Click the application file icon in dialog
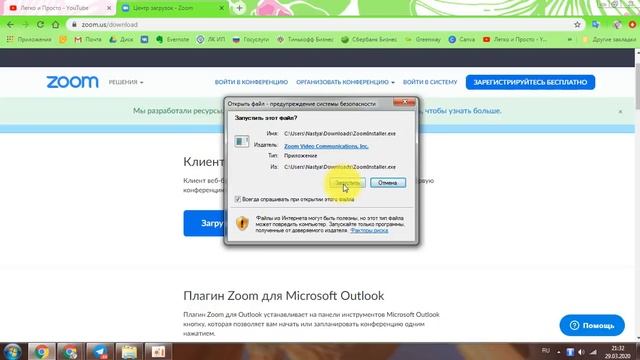The width and height of the screenshot is (640, 360). pyautogui.click(x=241, y=141)
